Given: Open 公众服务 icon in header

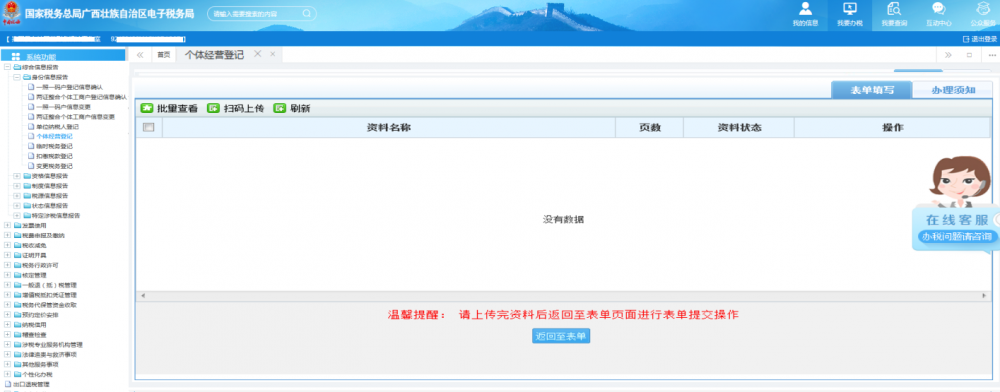Looking at the screenshot, I should pos(983,9).
